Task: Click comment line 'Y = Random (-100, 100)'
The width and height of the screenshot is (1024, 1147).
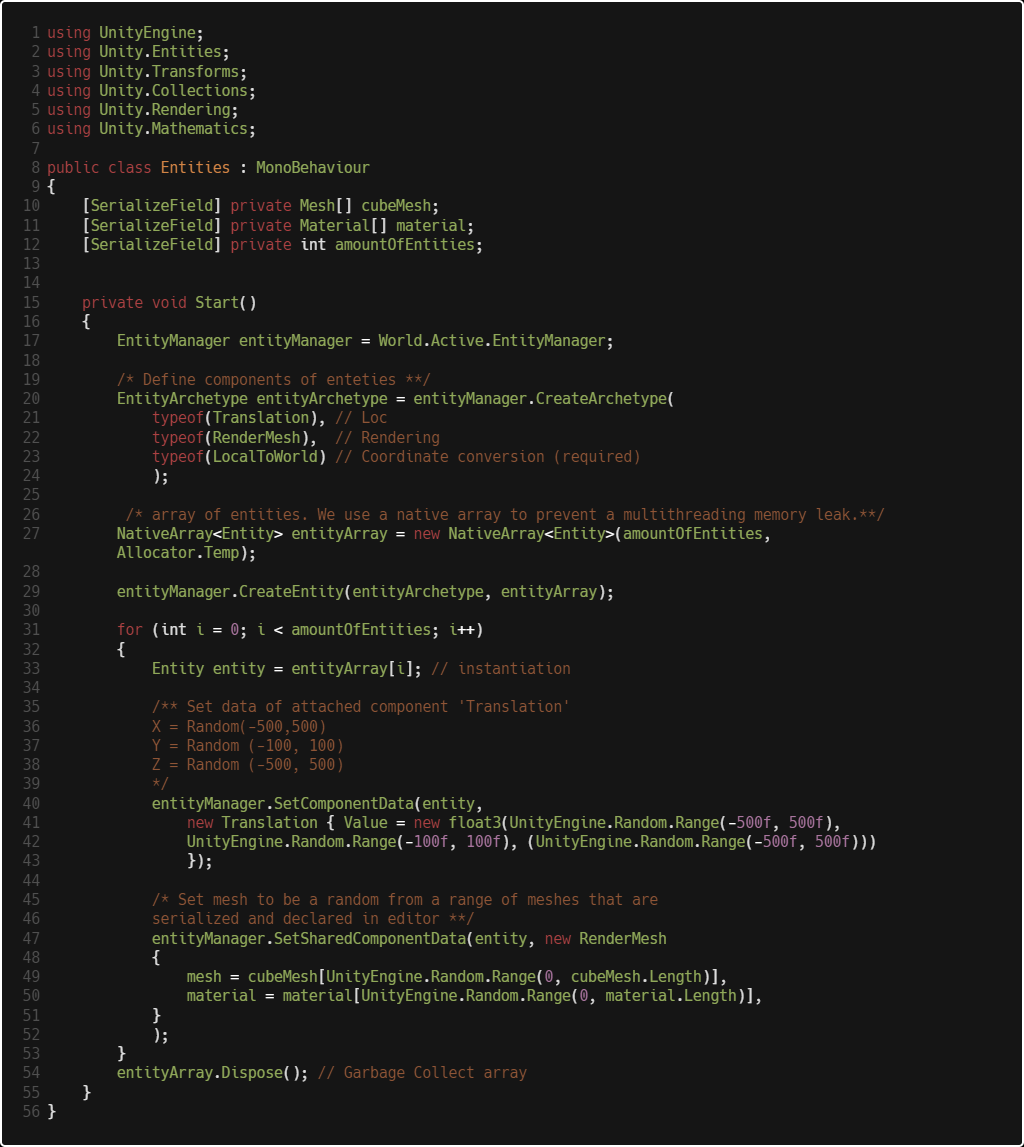Action: (247, 745)
